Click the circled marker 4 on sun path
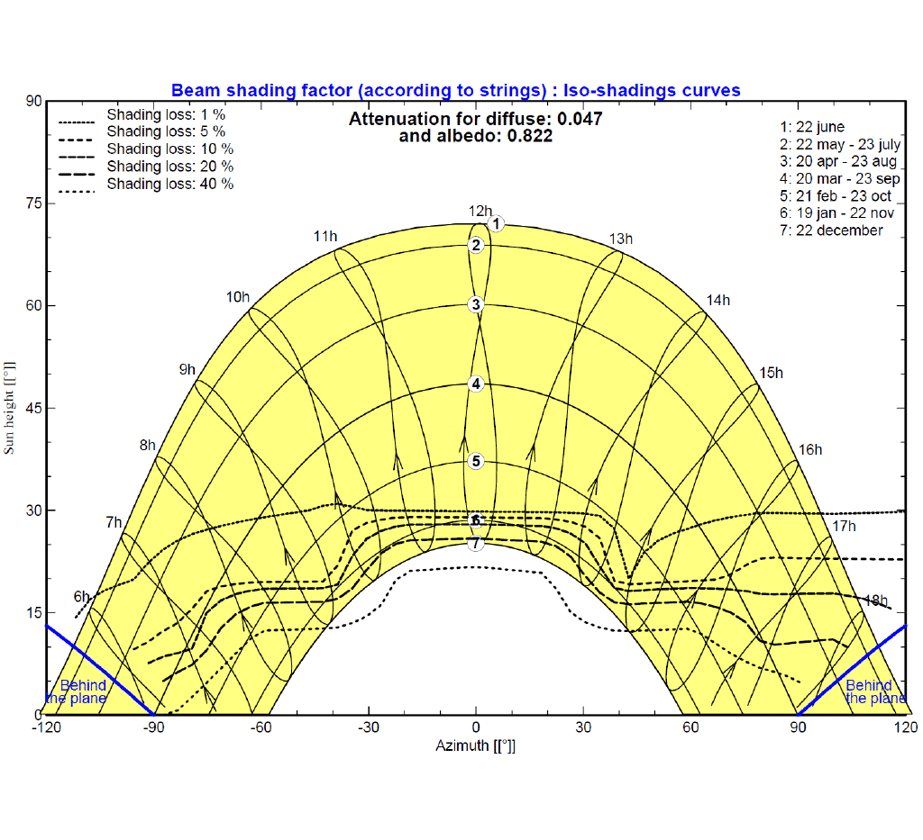 click(477, 383)
